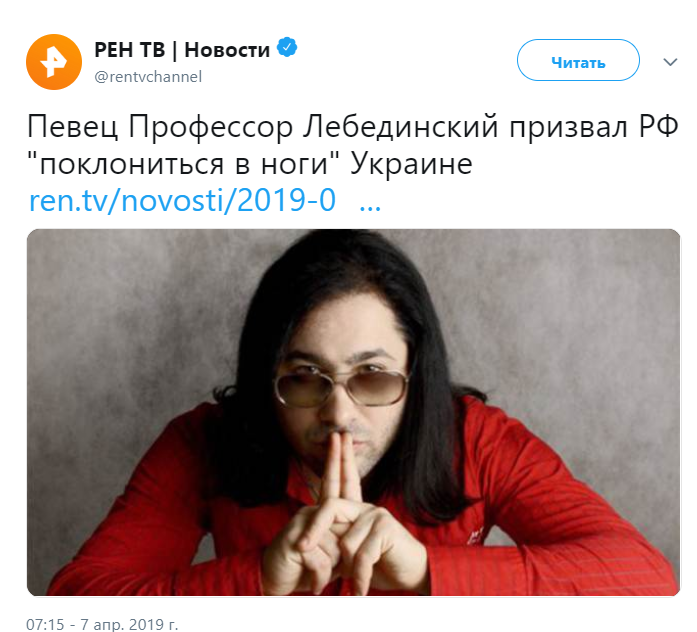This screenshot has width=697, height=632.
Task: Click the clasped hands in the photo
Action: (340, 518)
